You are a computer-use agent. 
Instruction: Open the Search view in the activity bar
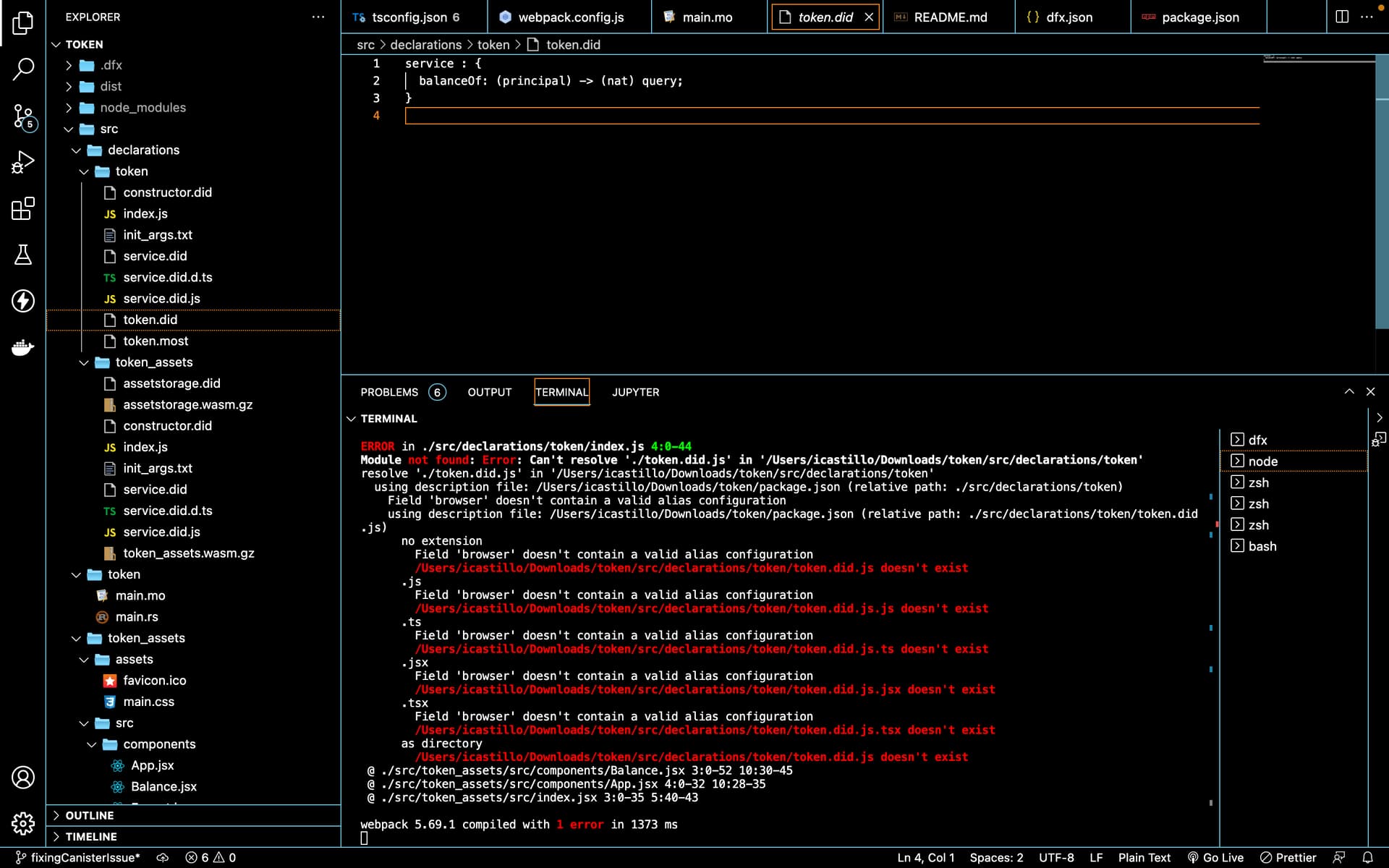[23, 69]
